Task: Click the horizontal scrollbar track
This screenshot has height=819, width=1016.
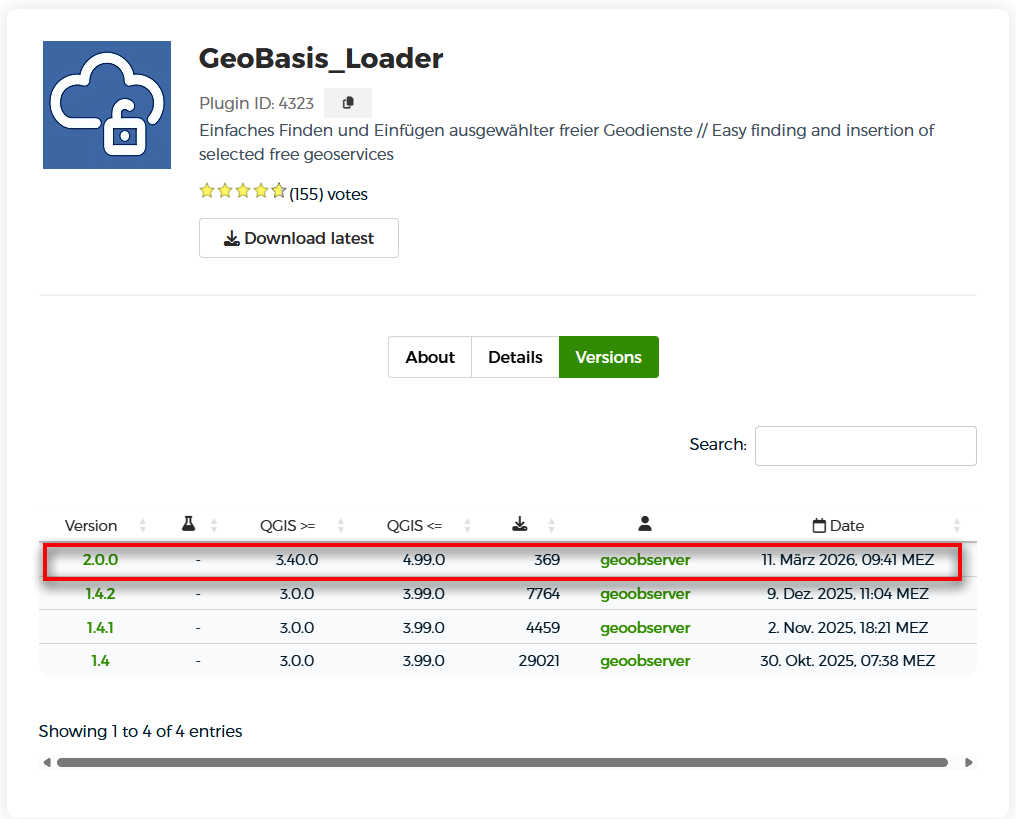Action: (502, 762)
